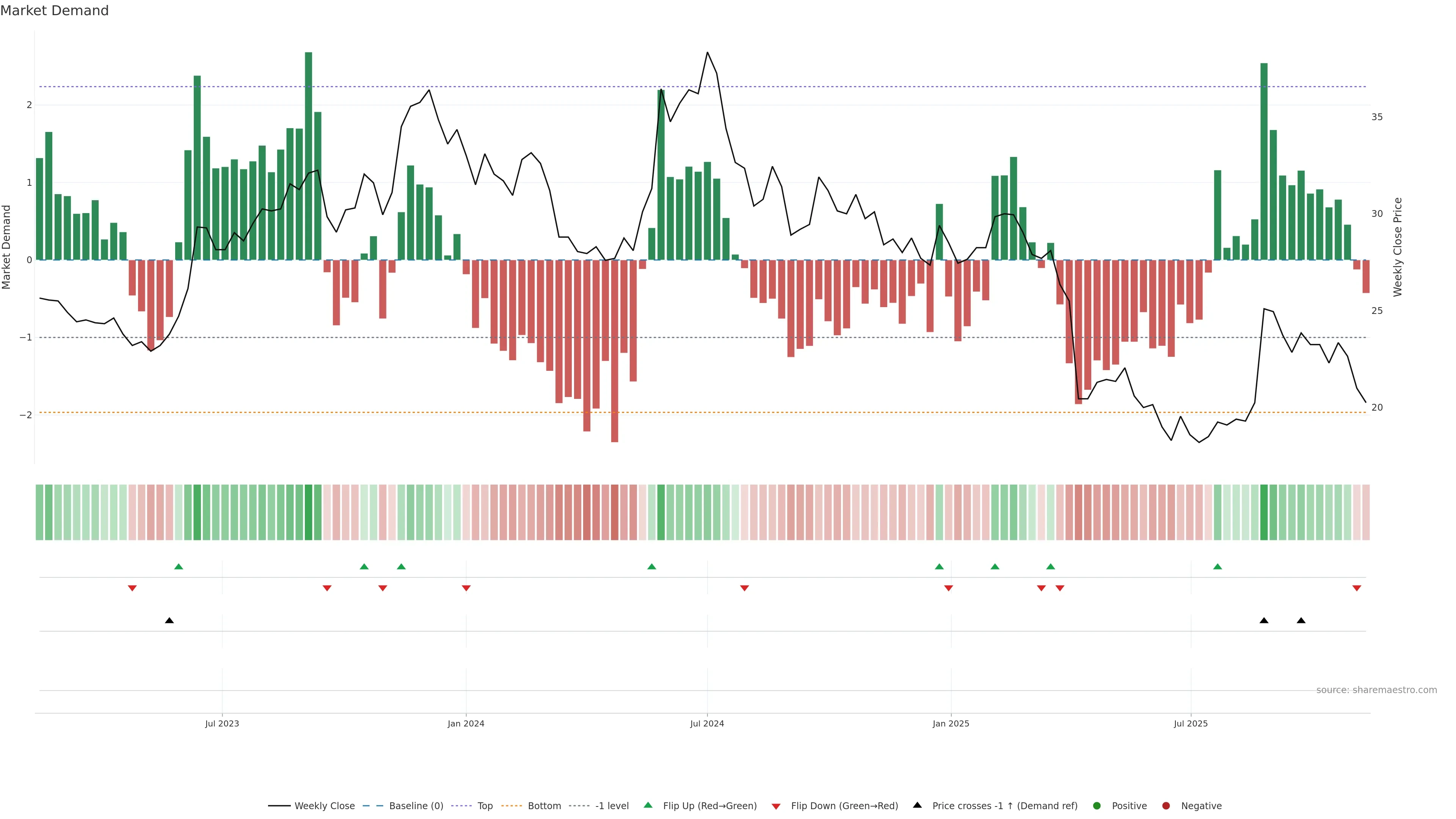Click the Jul 2024 x-axis label
Image resolution: width=1456 pixels, height=819 pixels.
(x=706, y=723)
